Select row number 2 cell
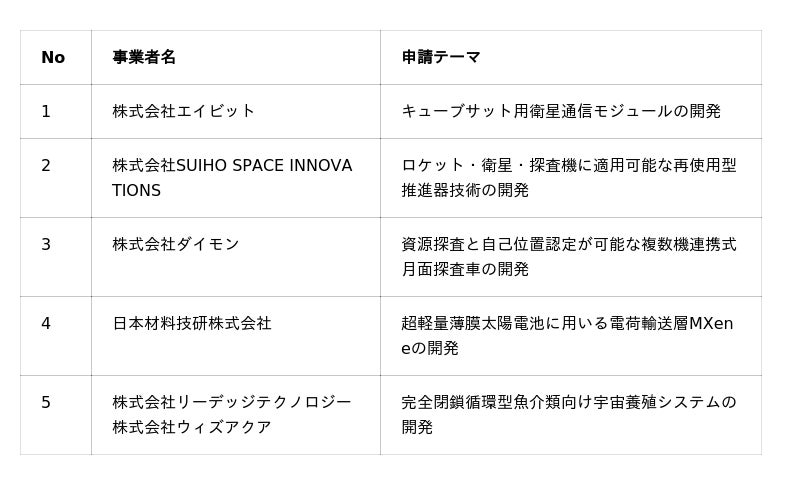800x485 pixels. pos(46,166)
